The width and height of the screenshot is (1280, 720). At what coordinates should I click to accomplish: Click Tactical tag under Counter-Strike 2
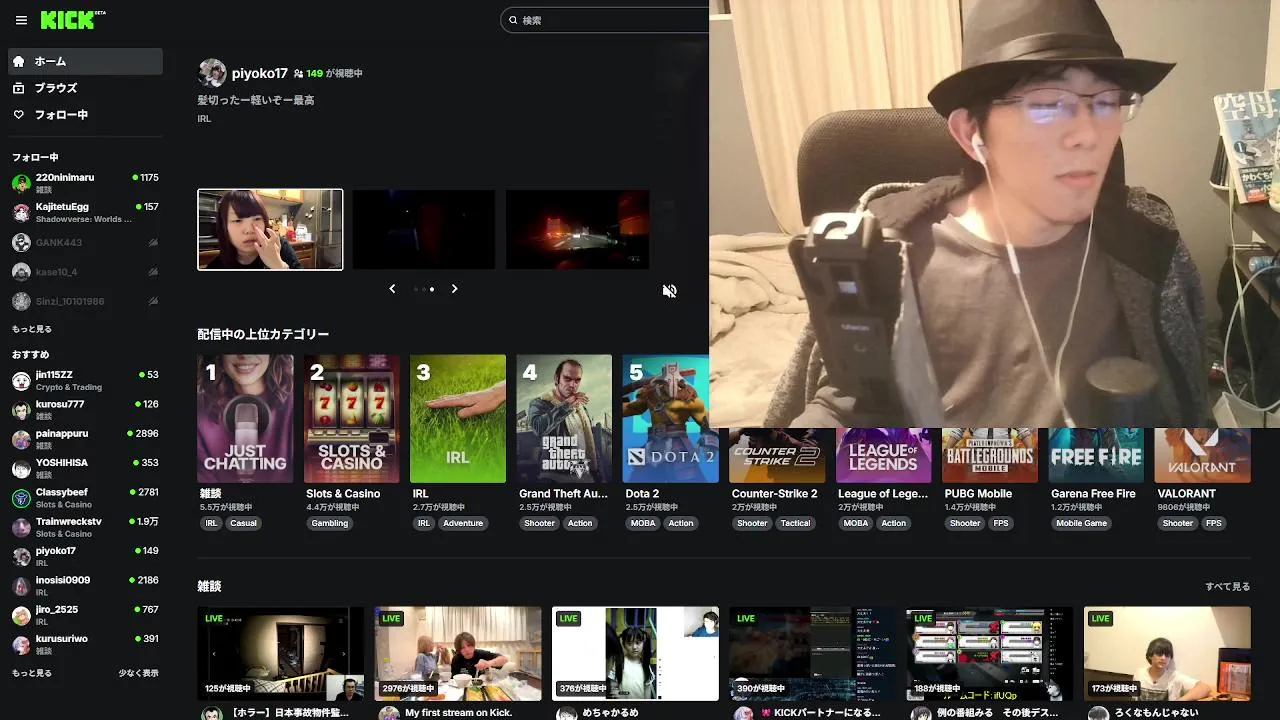point(796,523)
